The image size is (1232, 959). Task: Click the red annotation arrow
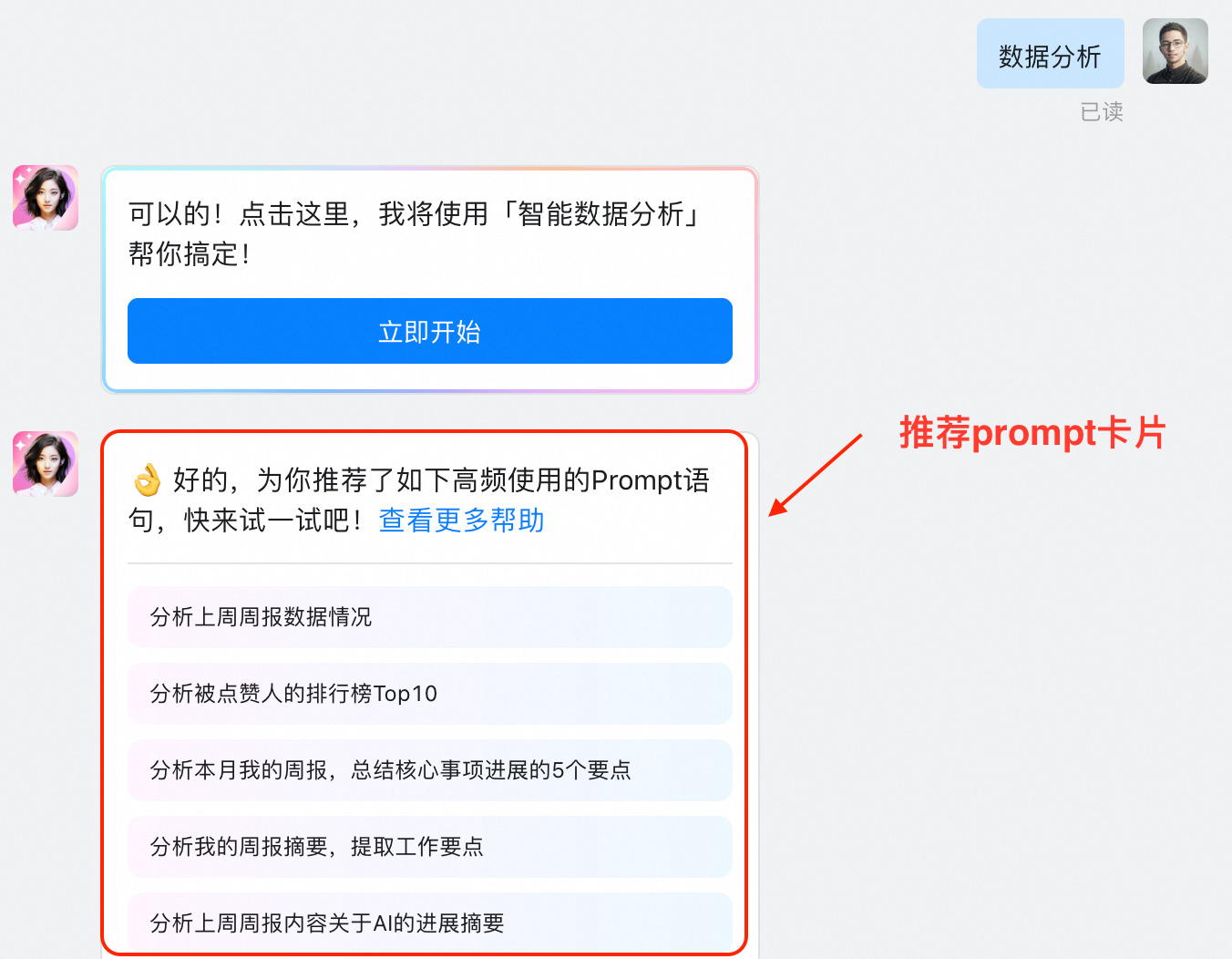[816, 475]
